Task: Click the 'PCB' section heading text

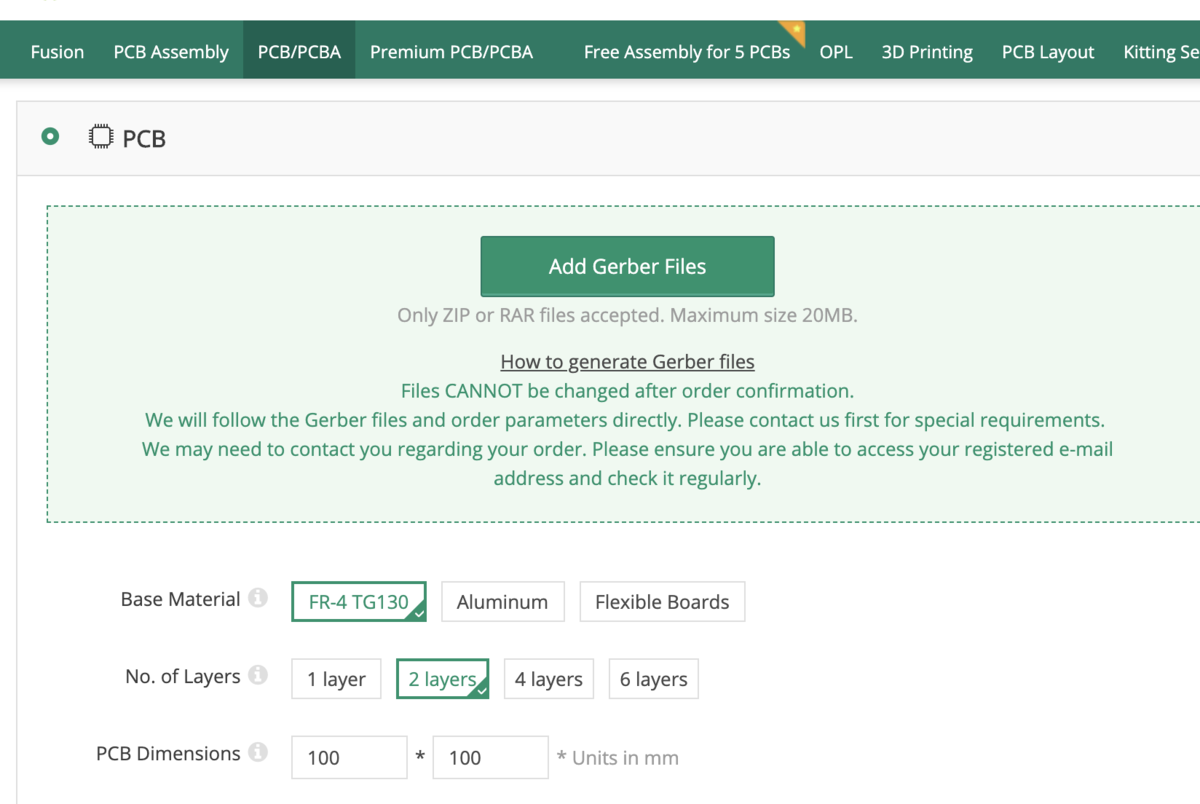Action: [x=144, y=138]
